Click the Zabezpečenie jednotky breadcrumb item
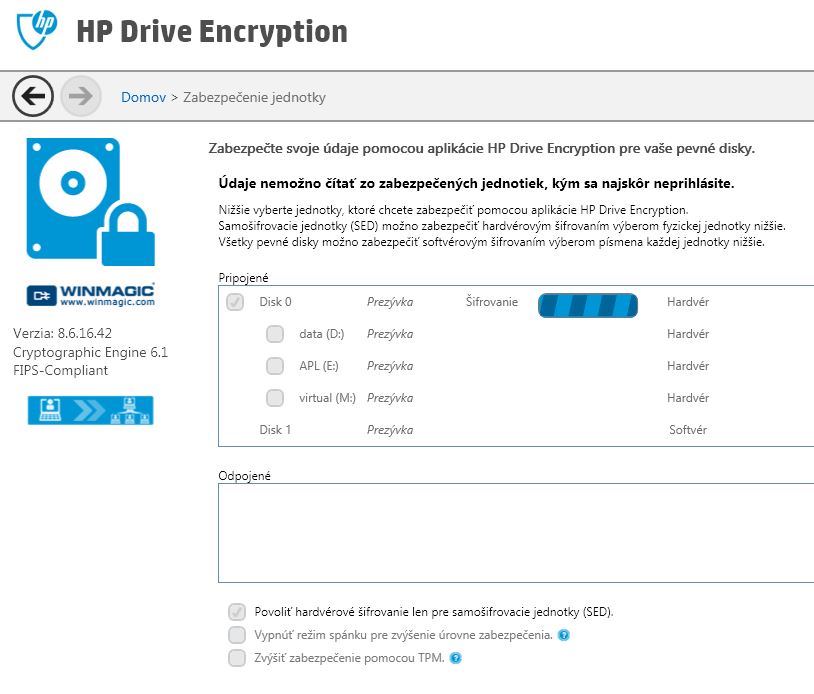The image size is (814, 694). pos(254,97)
